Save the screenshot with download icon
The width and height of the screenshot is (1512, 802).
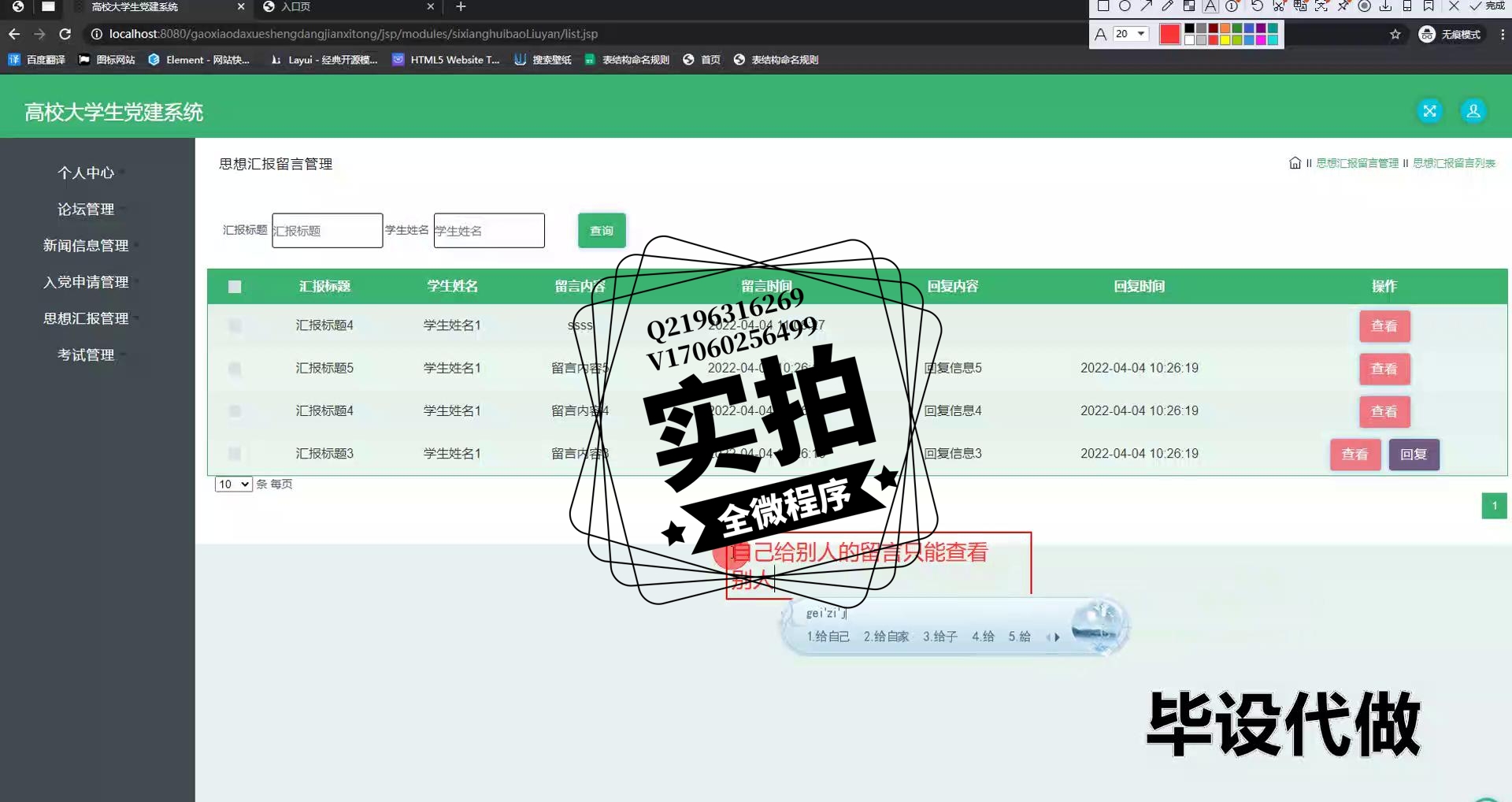point(1386,6)
